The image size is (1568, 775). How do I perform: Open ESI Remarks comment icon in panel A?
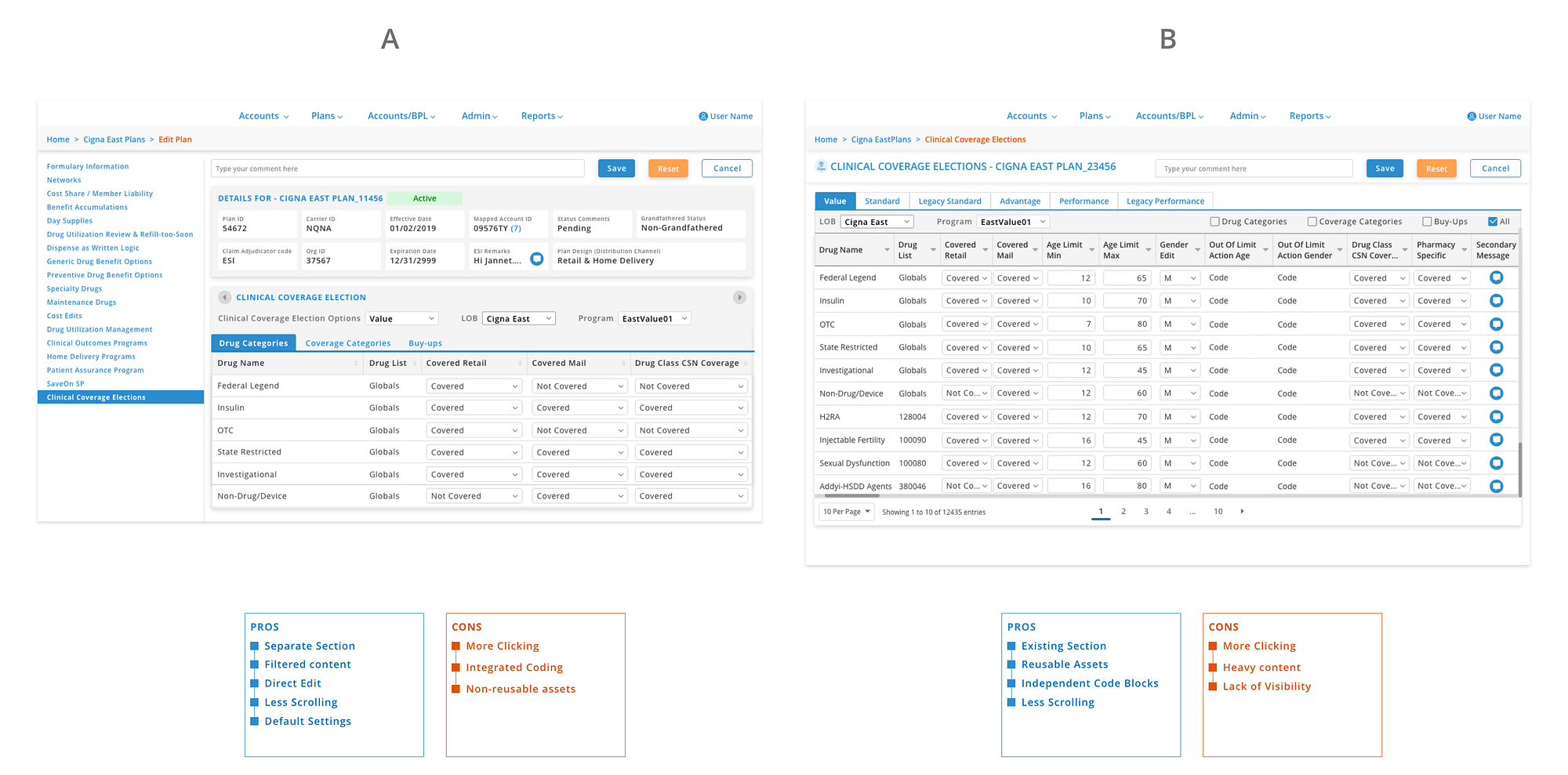[x=537, y=259]
